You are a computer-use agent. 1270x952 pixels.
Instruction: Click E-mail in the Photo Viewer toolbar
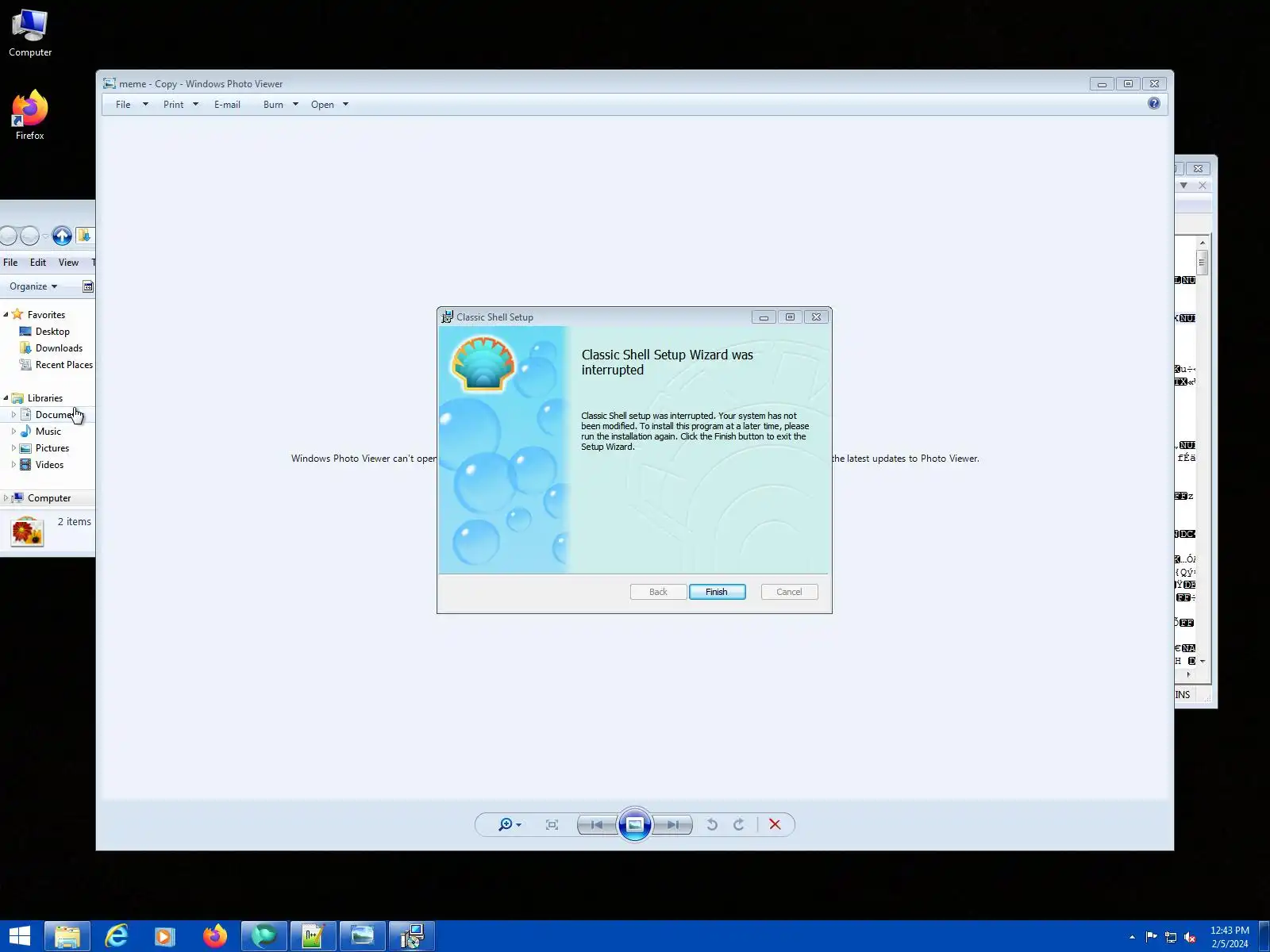(x=227, y=105)
